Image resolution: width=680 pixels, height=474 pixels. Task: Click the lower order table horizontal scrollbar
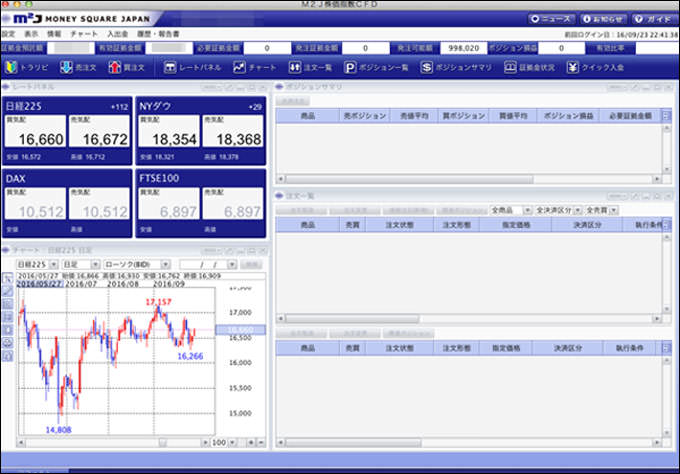(x=353, y=443)
